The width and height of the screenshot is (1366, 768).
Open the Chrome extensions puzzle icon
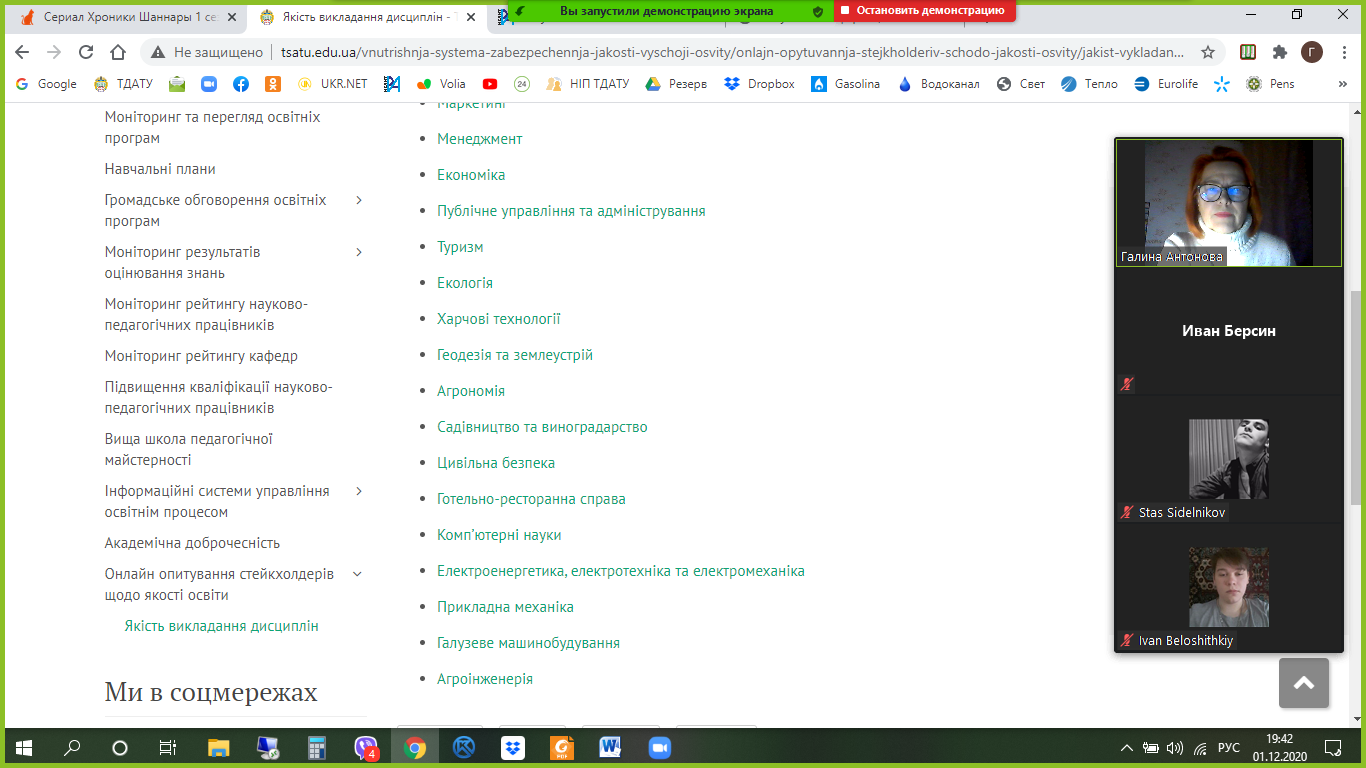point(1279,53)
